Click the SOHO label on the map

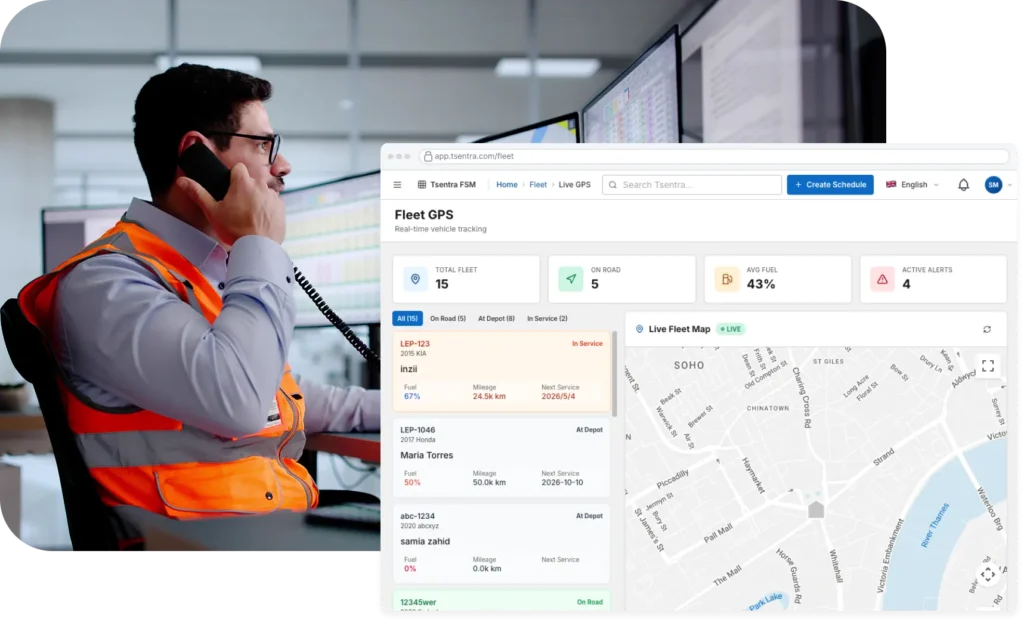(689, 366)
